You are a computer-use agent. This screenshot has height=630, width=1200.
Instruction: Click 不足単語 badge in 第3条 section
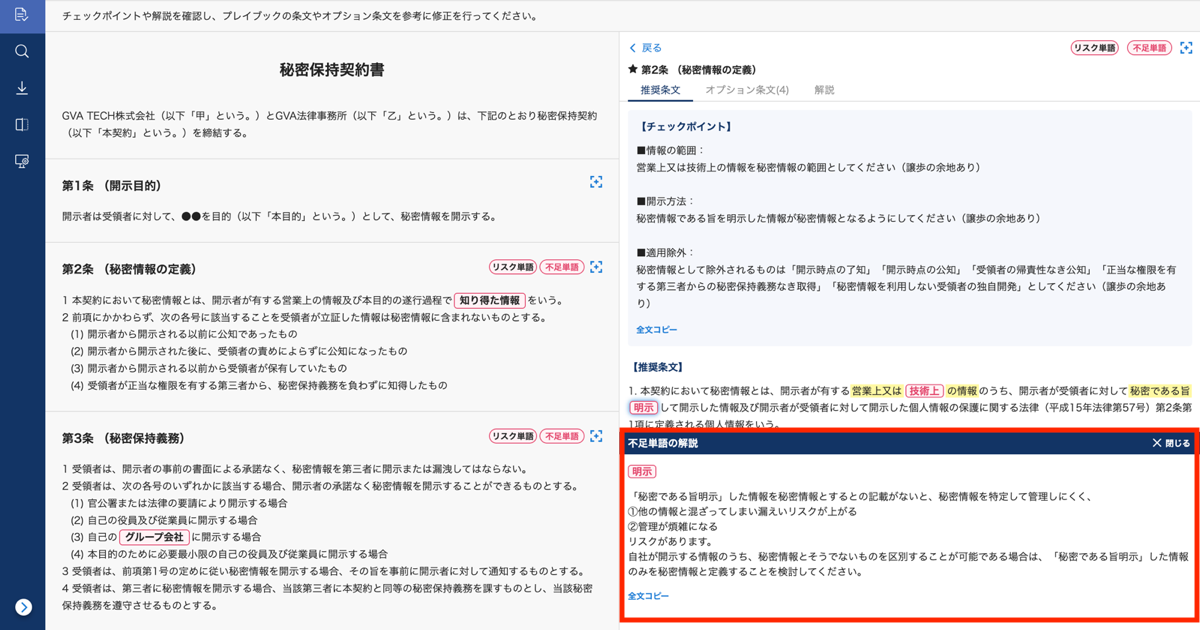[562, 436]
